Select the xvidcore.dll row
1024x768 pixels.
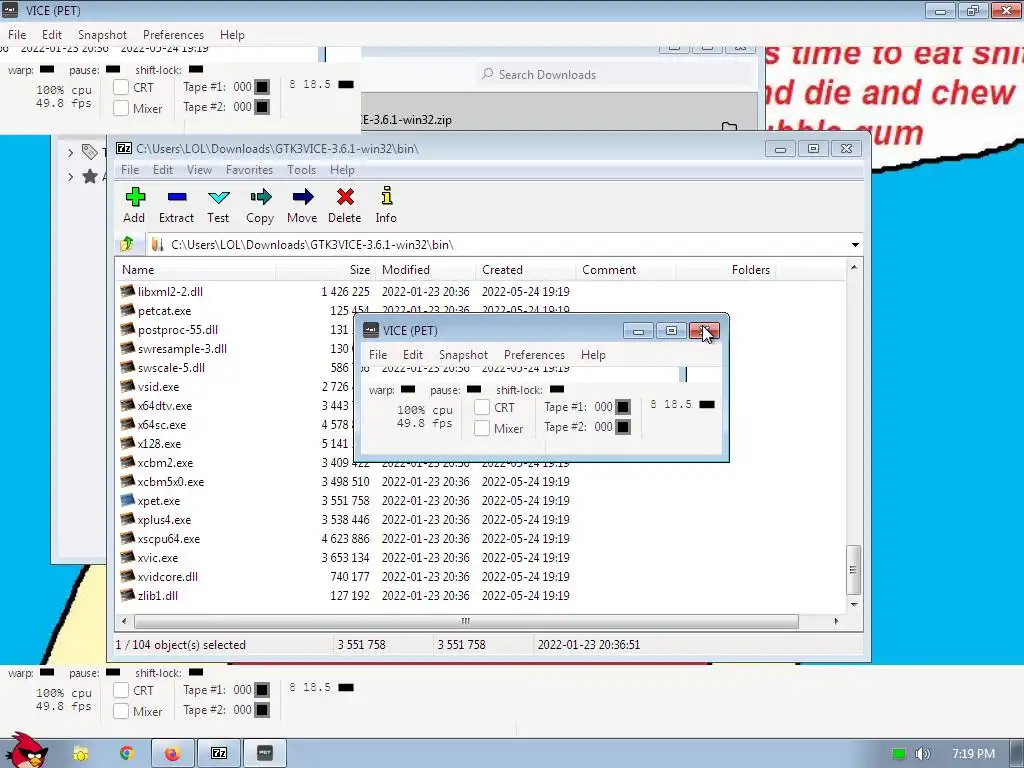(x=480, y=576)
